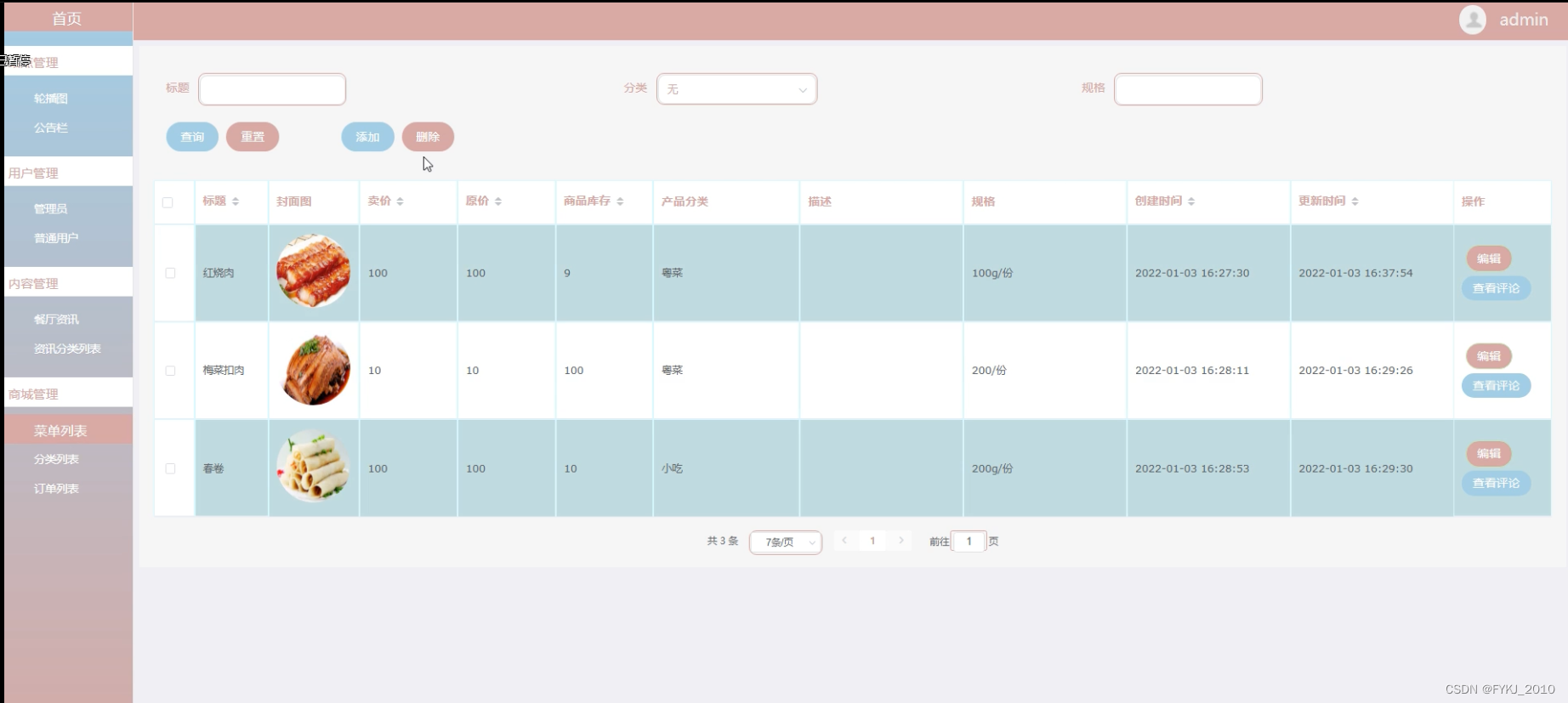Select page 1 in pagination

[x=872, y=541]
